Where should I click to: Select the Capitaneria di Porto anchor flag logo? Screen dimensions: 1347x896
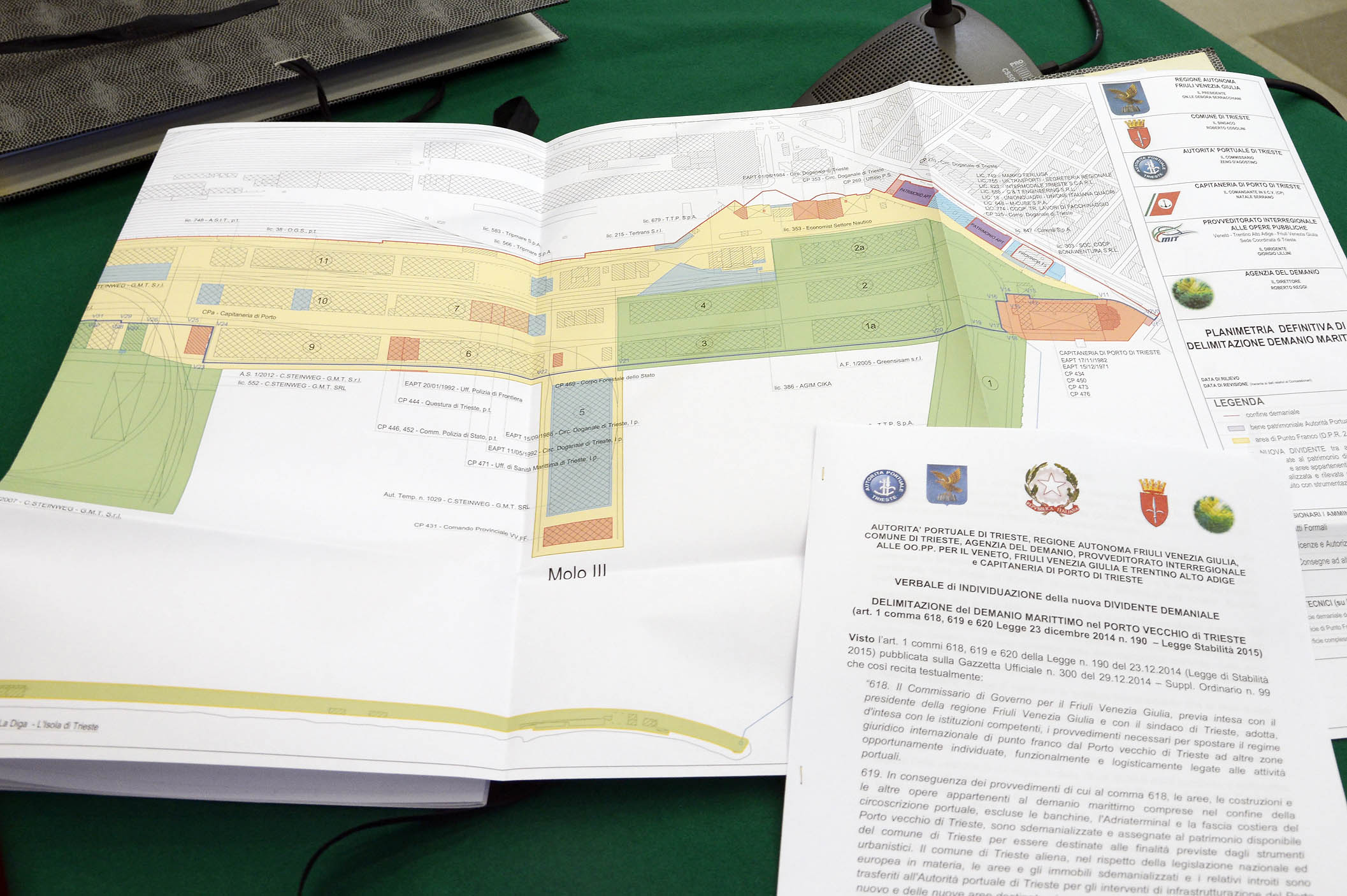(x=1163, y=204)
